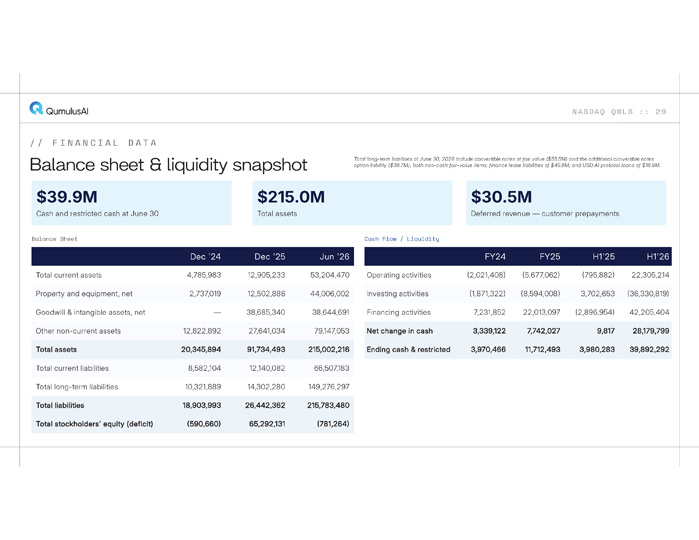Click the value 53,204,470

[x=330, y=275]
